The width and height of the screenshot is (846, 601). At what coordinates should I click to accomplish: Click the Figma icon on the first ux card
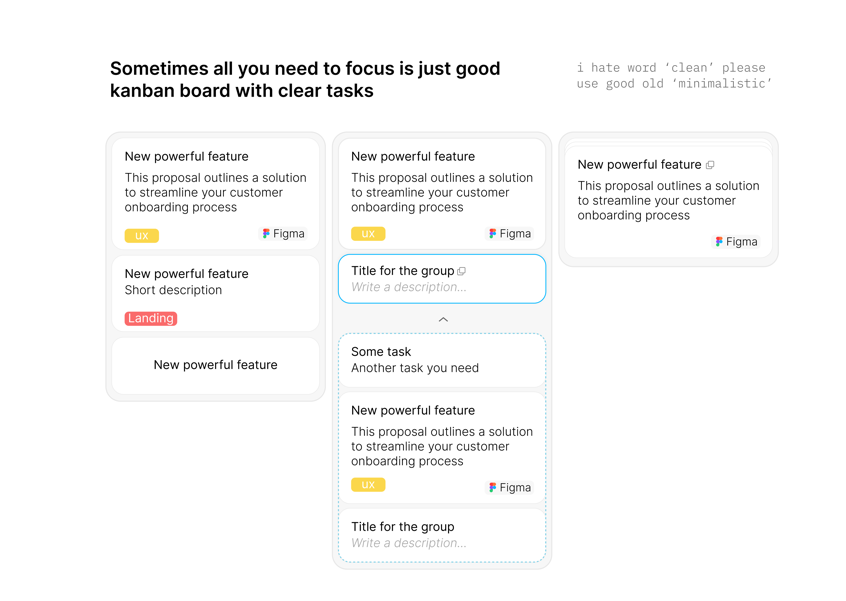266,233
